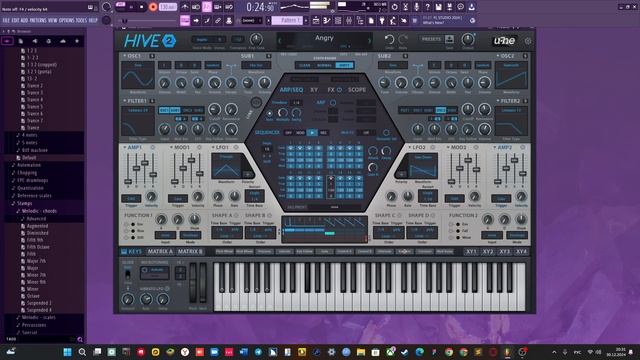Click the Filter1 Cutoff knob
This screenshot has height=360, width=640.
coord(214,109)
